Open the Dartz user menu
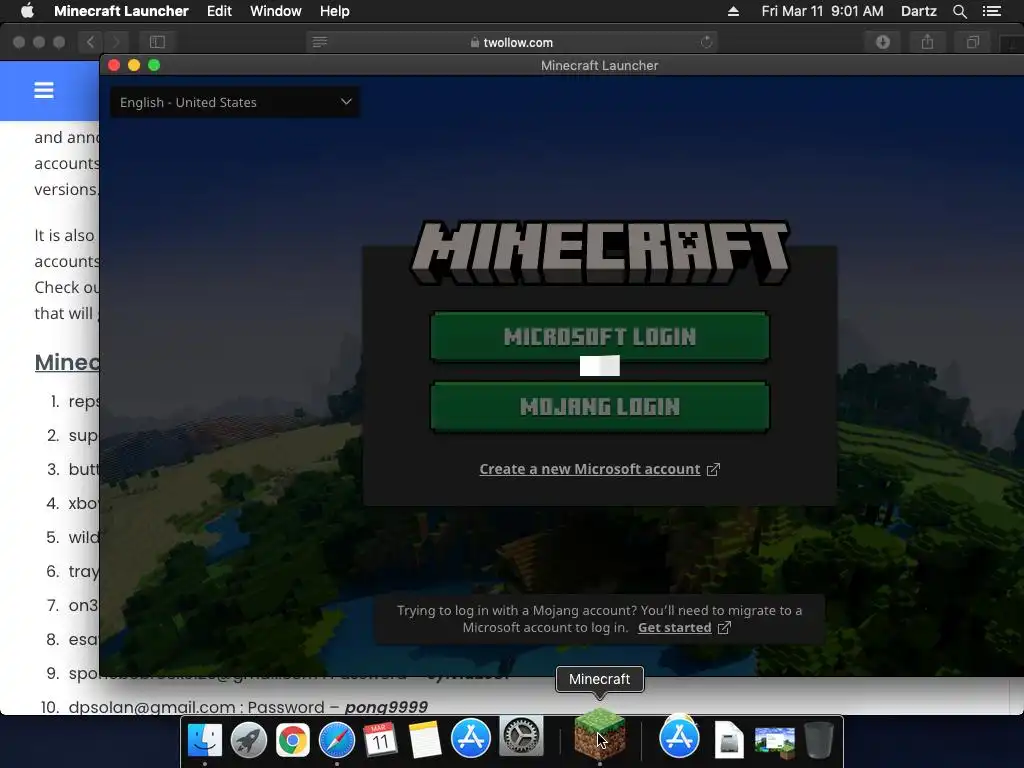The image size is (1024, 768). tap(918, 11)
